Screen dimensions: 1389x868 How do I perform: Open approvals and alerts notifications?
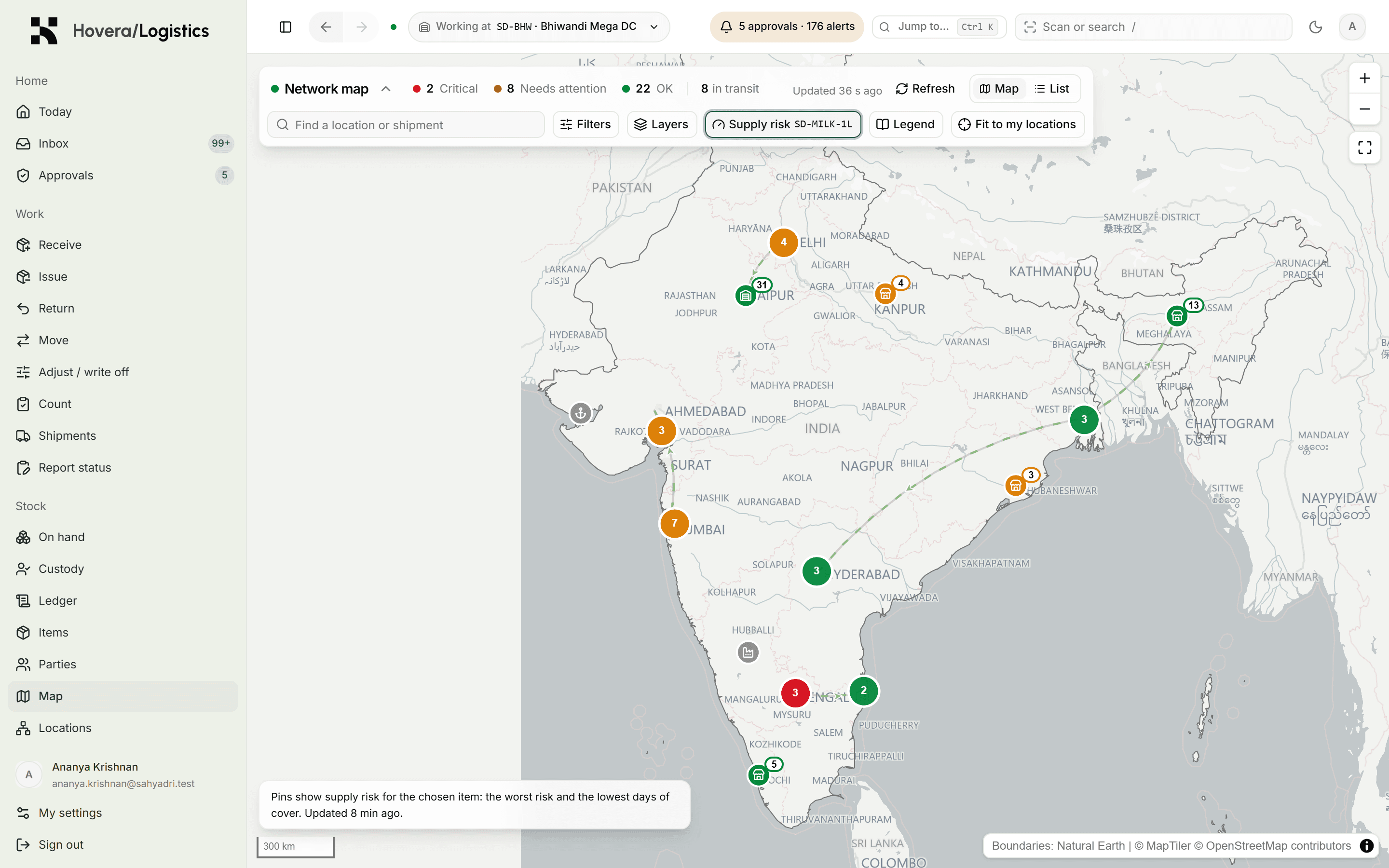[x=786, y=27]
